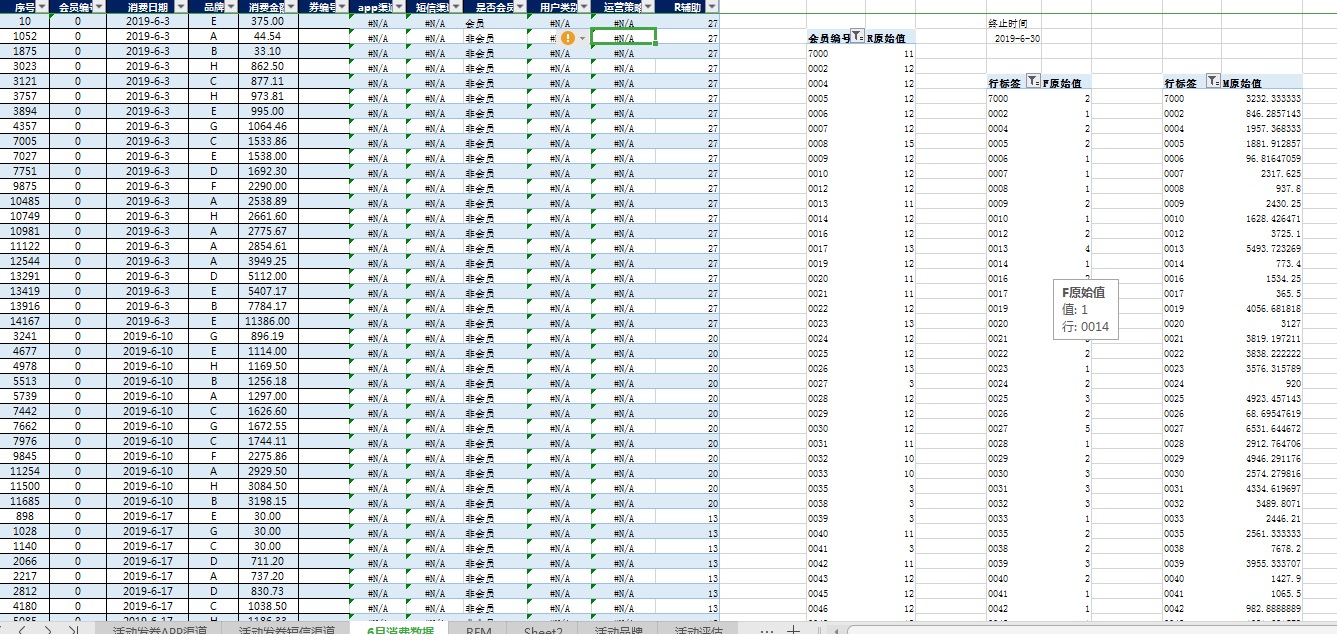Image resolution: width=1337 pixels, height=634 pixels.
Task: Go to previous sheet with left arrow
Action: tap(24, 629)
